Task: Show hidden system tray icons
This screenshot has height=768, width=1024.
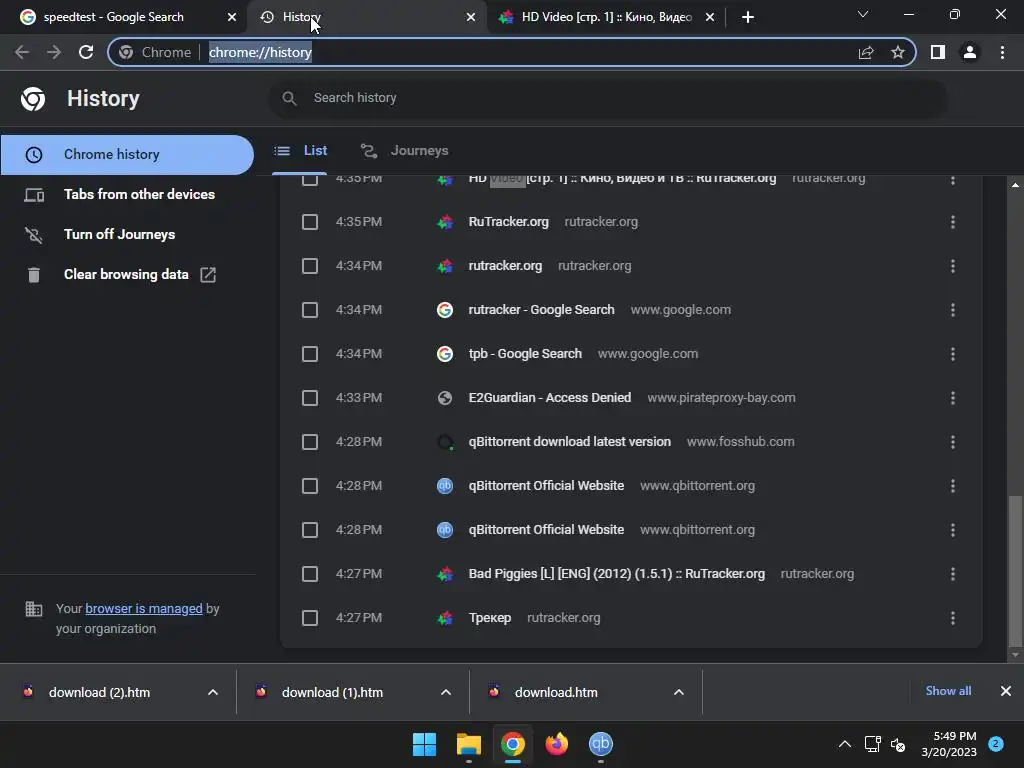Action: tap(844, 744)
